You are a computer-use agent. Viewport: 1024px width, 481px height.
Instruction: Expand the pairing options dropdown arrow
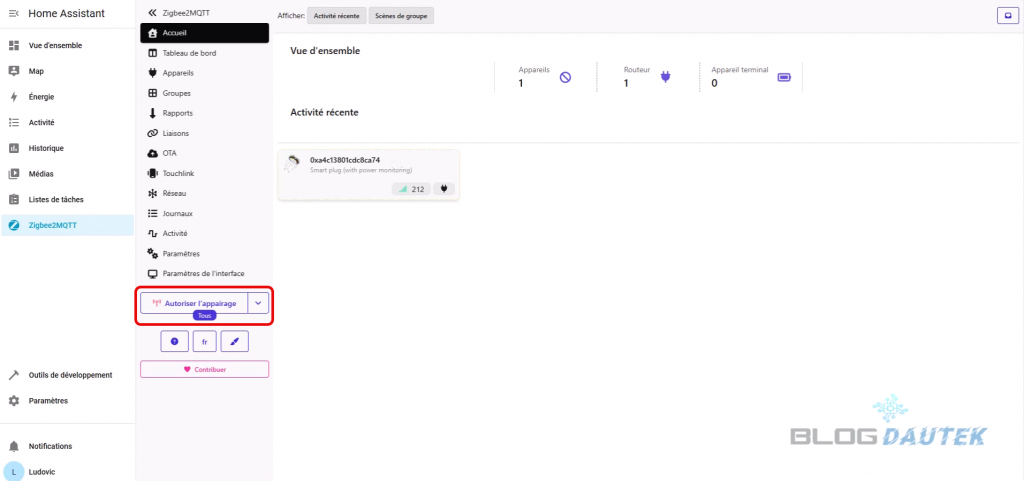(258, 303)
